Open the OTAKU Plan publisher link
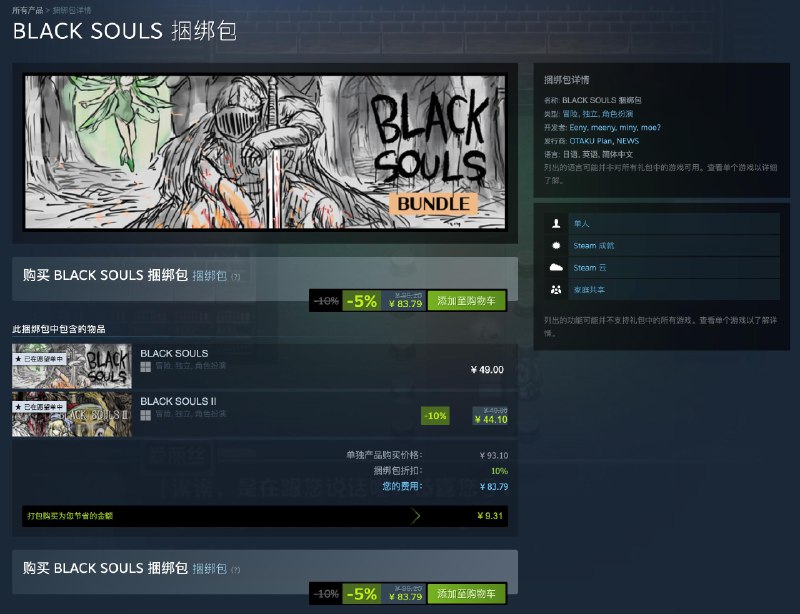800x614 pixels. point(591,141)
